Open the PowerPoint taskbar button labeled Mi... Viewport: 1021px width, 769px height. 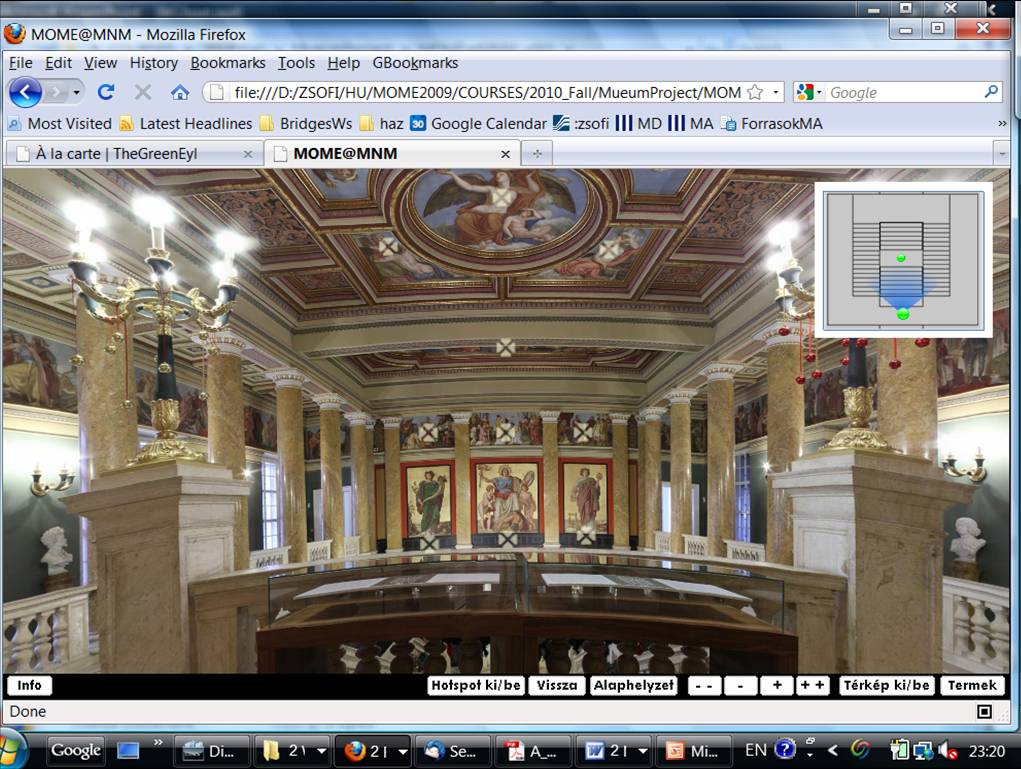[x=695, y=751]
